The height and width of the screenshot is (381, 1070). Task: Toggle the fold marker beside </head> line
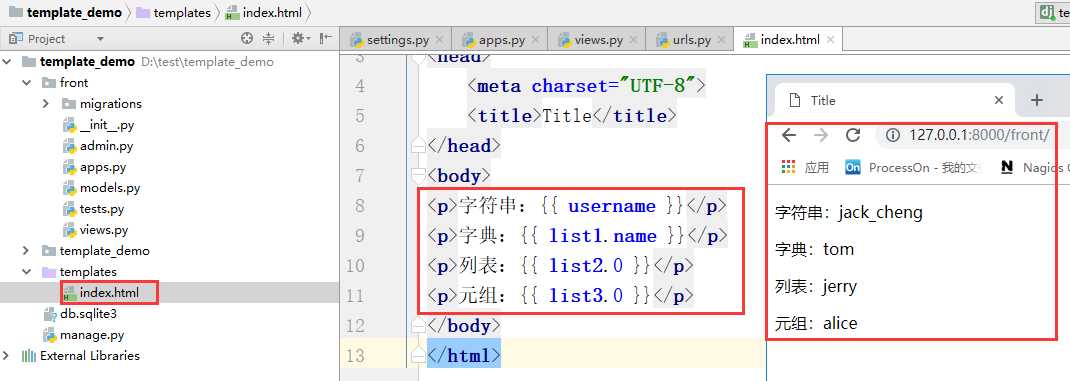418,145
